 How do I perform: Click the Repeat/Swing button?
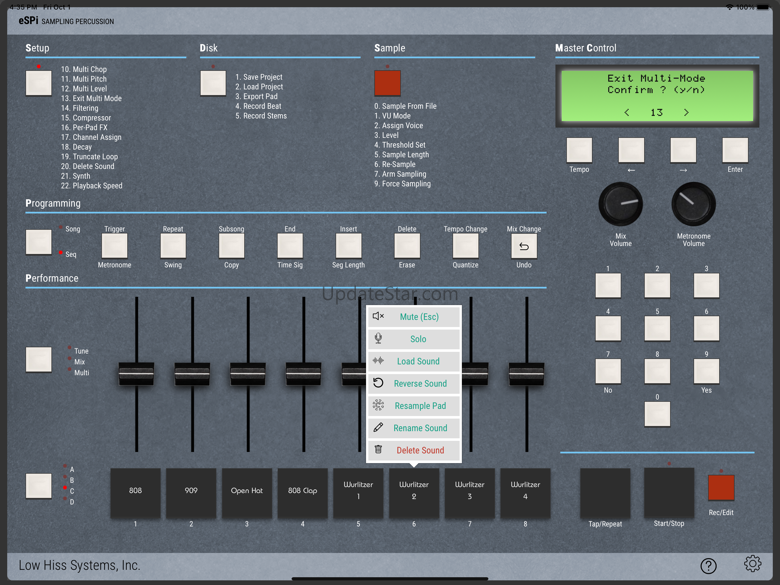tap(173, 246)
